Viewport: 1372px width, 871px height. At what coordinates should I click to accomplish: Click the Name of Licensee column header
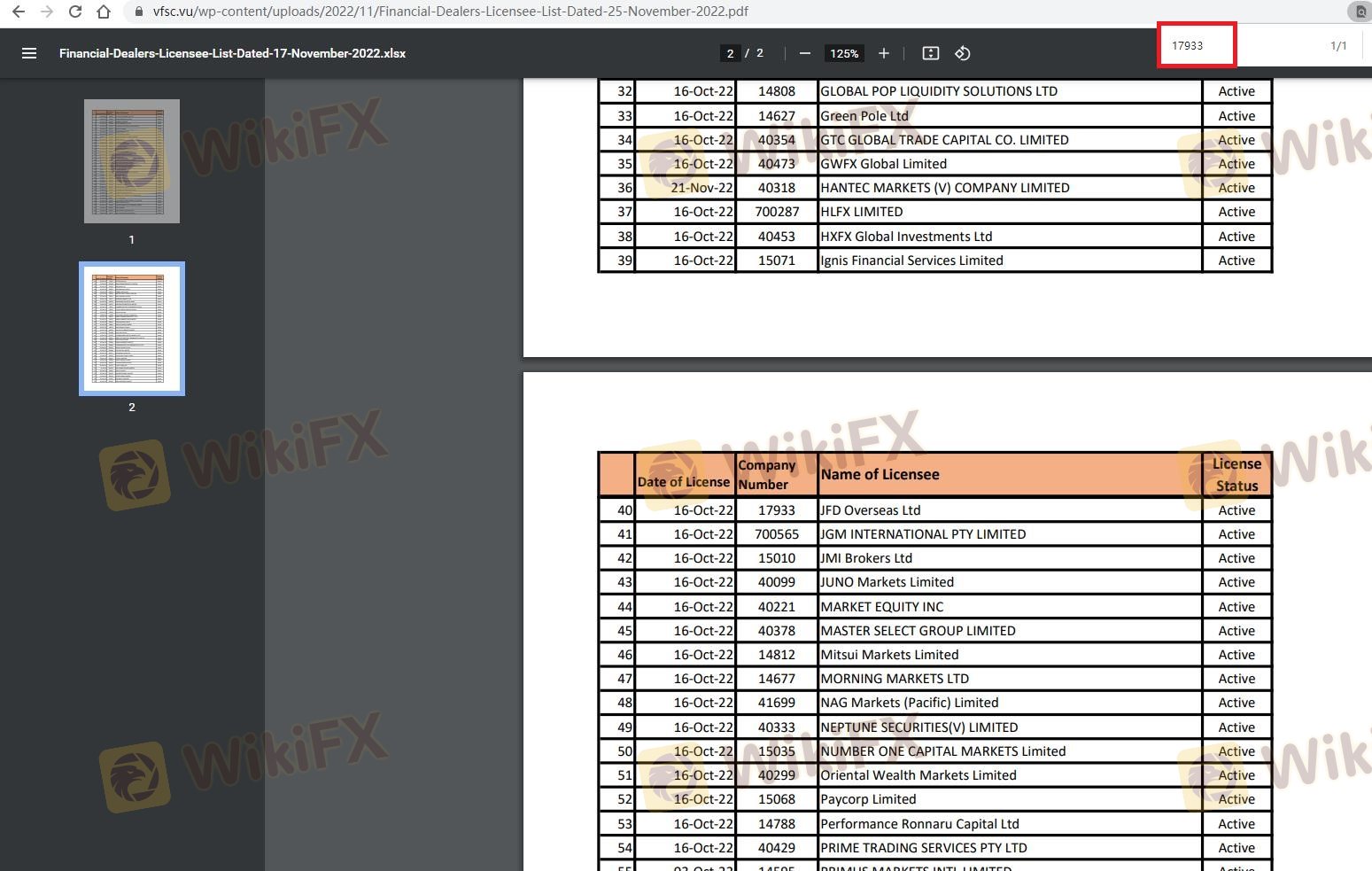(880, 475)
